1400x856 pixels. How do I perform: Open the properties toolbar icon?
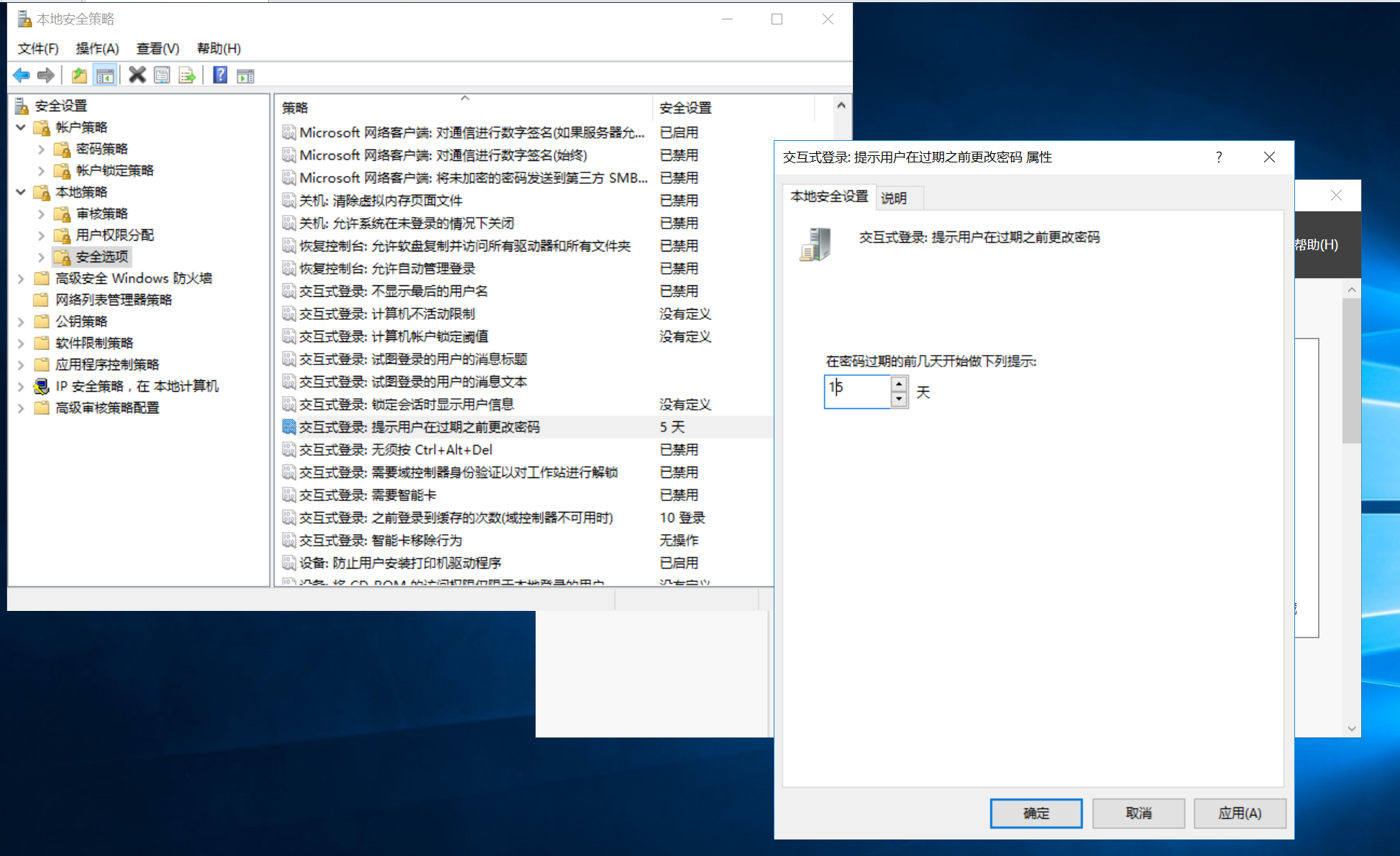[x=162, y=75]
